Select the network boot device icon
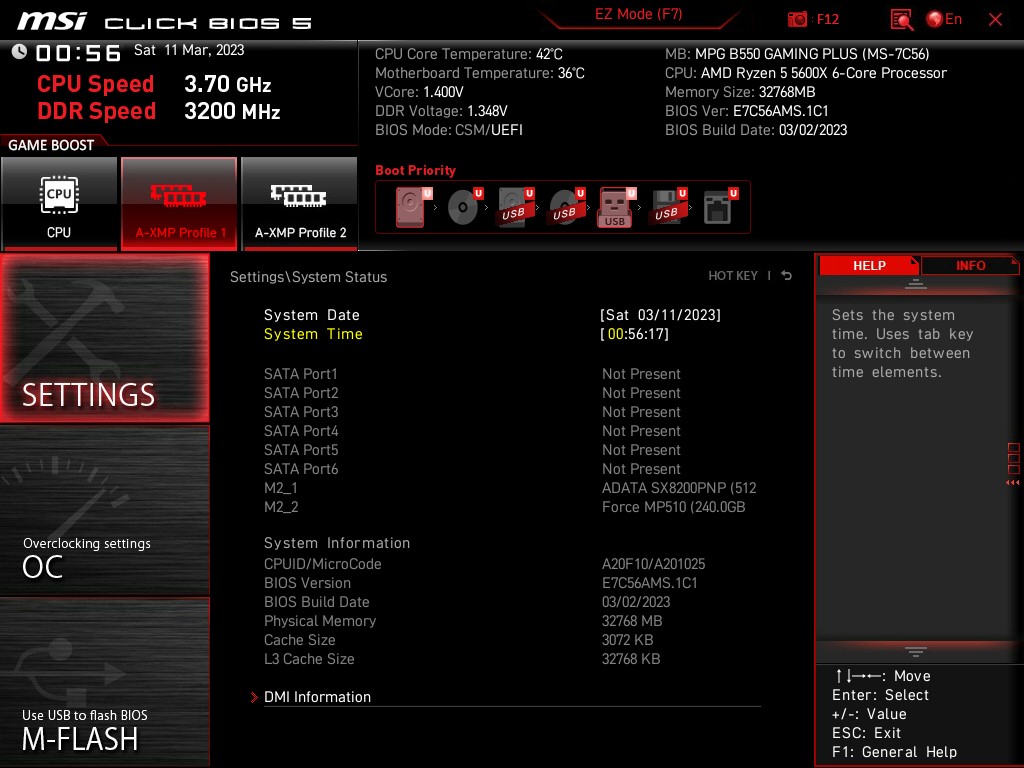Screen dimensions: 1024x768 [720, 207]
